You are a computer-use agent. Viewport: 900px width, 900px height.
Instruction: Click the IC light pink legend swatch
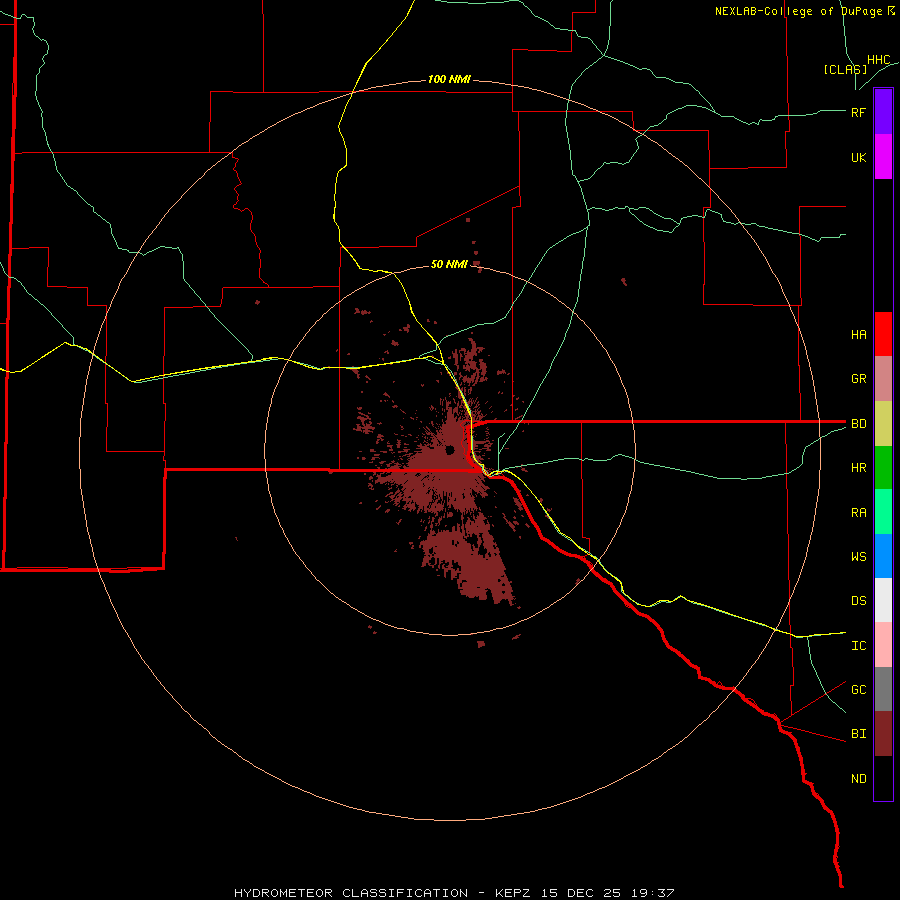(883, 645)
